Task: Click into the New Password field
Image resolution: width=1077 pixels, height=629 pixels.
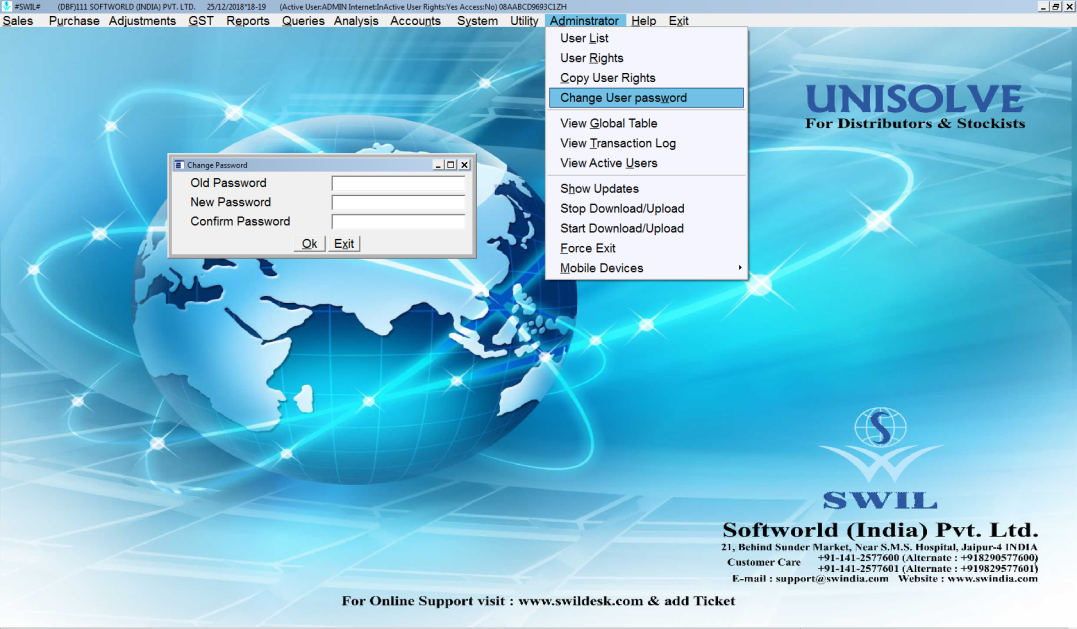Action: [x=398, y=203]
